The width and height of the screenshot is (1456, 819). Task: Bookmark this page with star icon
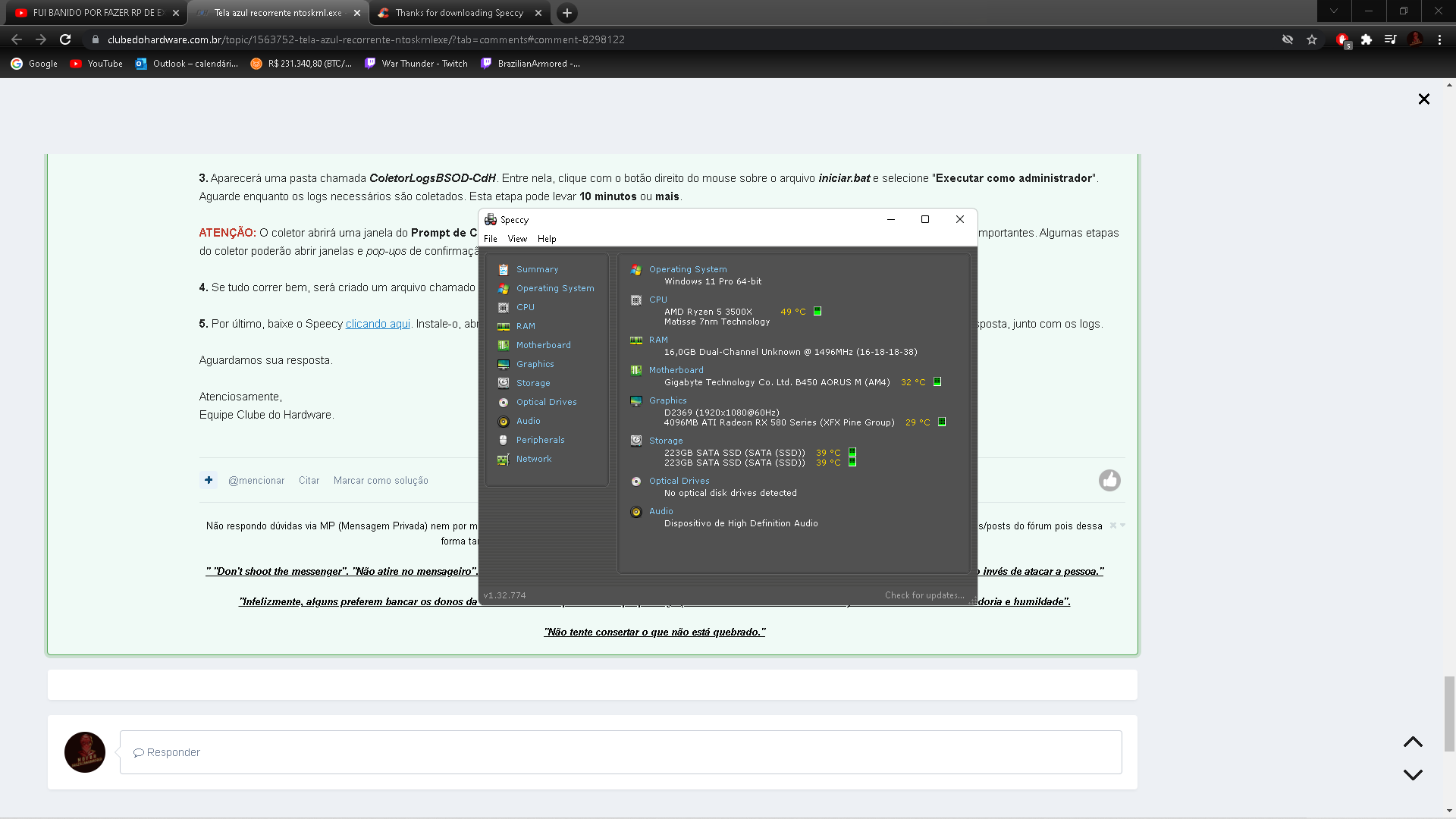[1312, 39]
